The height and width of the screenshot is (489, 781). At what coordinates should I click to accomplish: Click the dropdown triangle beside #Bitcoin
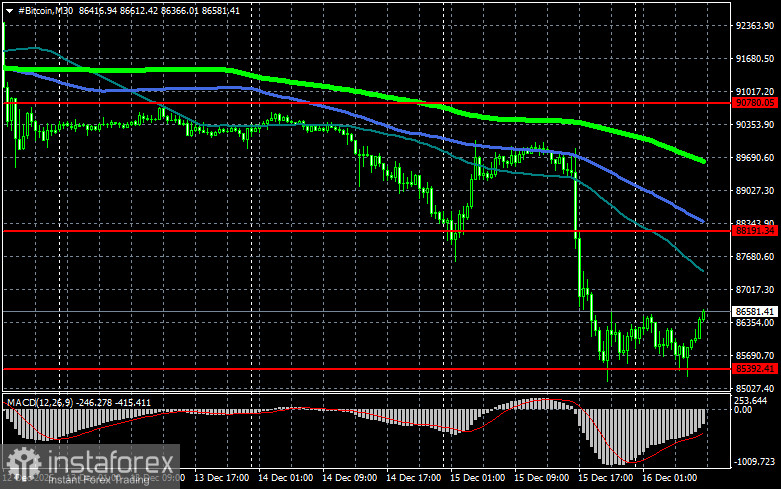pyautogui.click(x=9, y=9)
